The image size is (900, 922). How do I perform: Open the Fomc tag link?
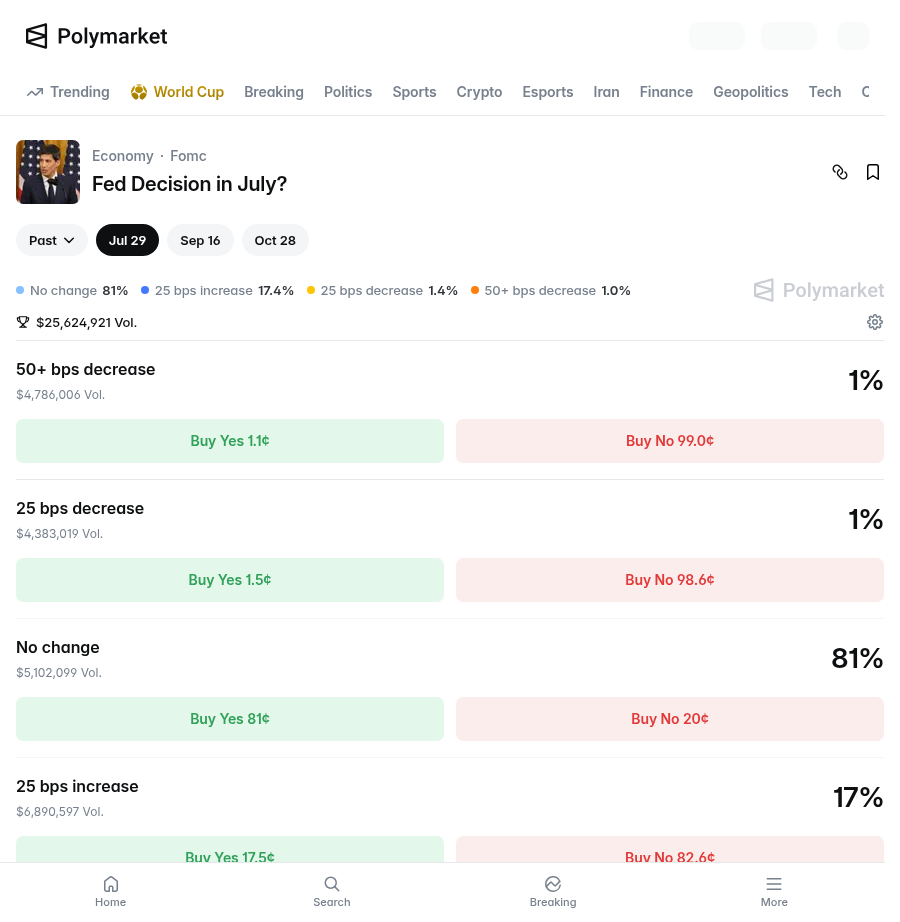pyautogui.click(x=188, y=156)
